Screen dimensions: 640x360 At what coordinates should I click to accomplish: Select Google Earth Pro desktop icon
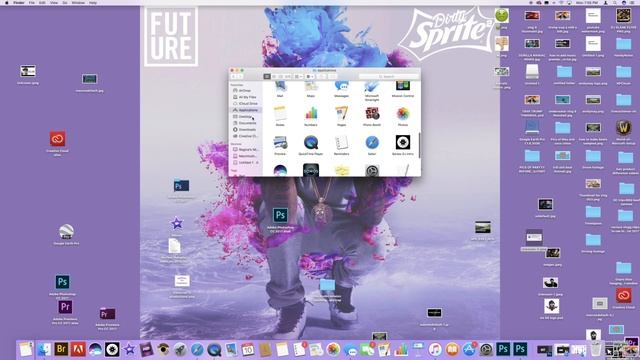[x=66, y=232]
